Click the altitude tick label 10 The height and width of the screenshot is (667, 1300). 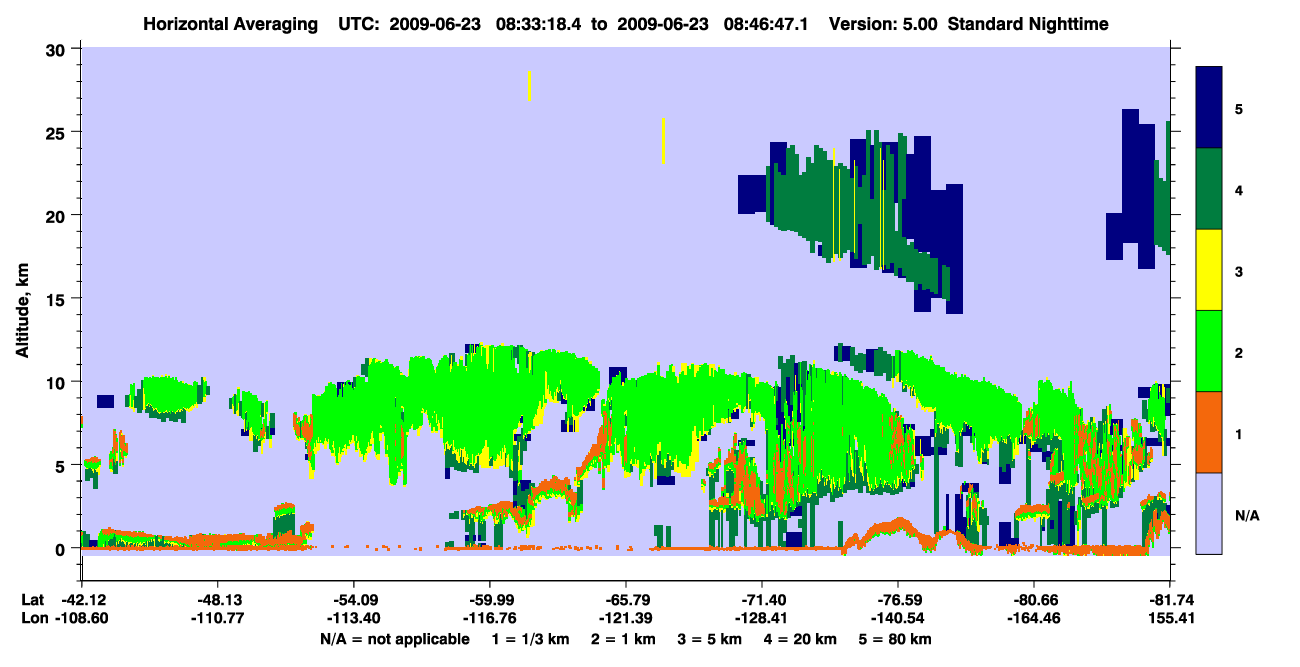(58, 382)
